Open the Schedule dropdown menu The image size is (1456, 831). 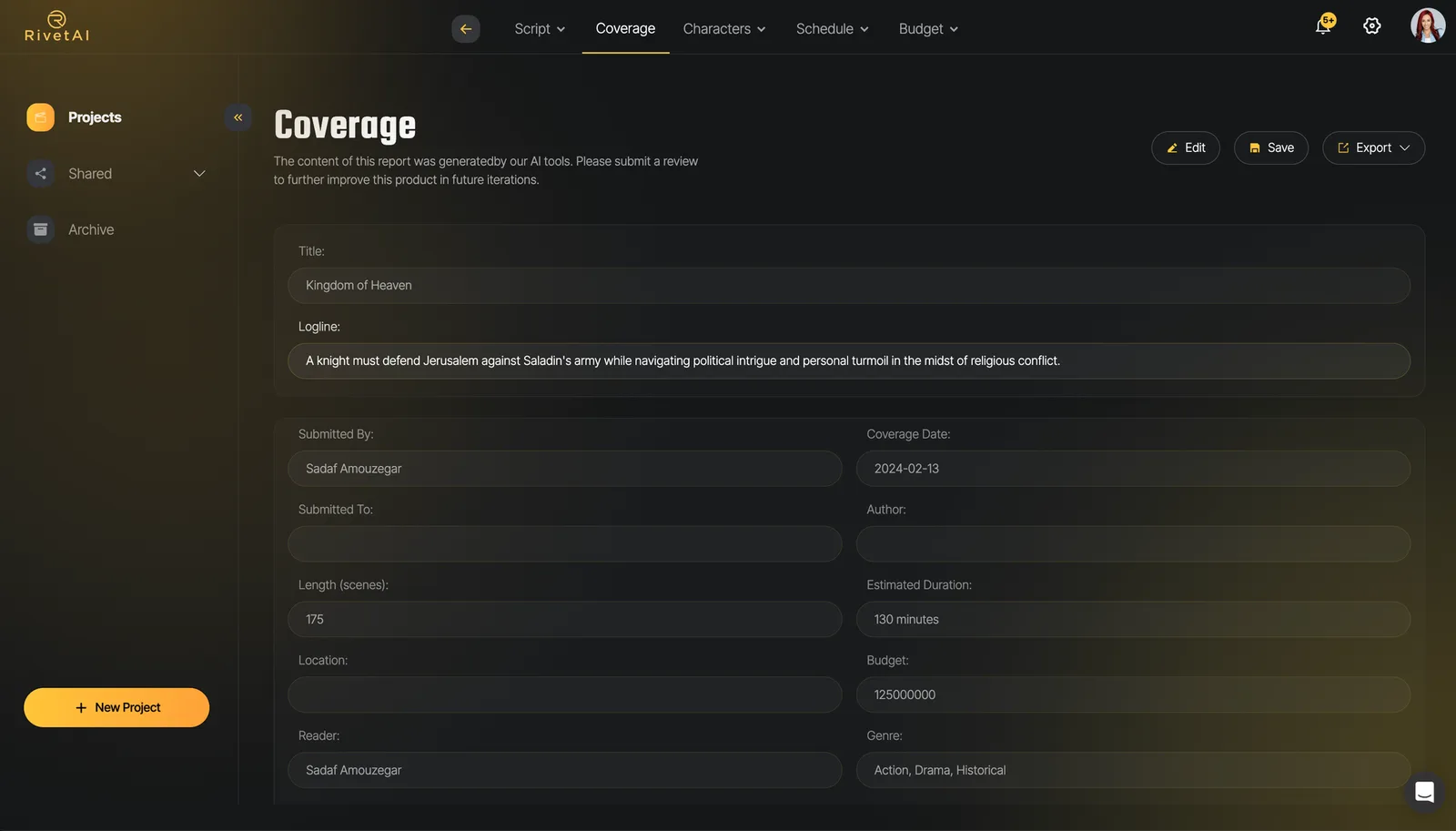point(832,29)
